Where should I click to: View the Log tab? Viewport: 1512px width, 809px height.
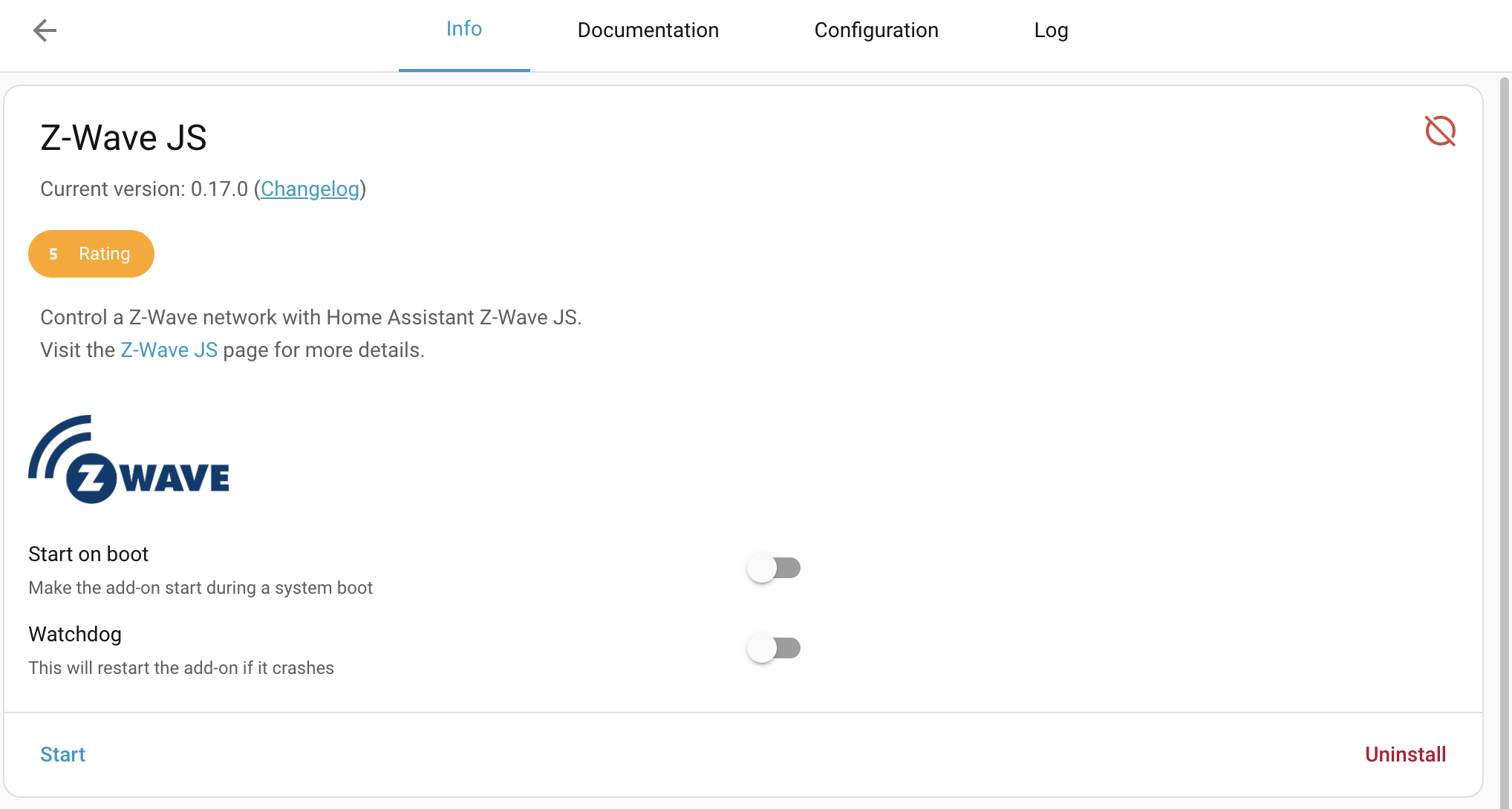[1051, 30]
